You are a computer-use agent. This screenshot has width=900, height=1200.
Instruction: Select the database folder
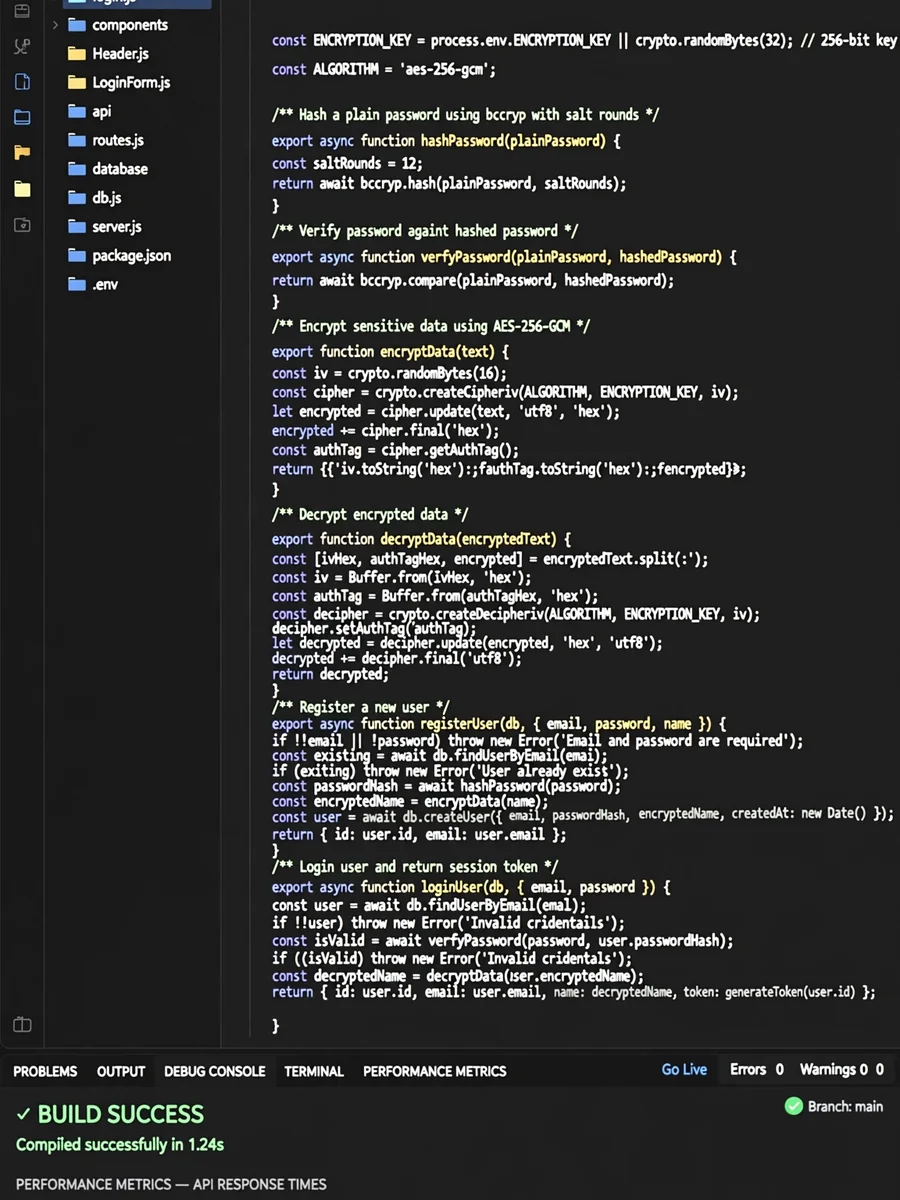tap(120, 169)
